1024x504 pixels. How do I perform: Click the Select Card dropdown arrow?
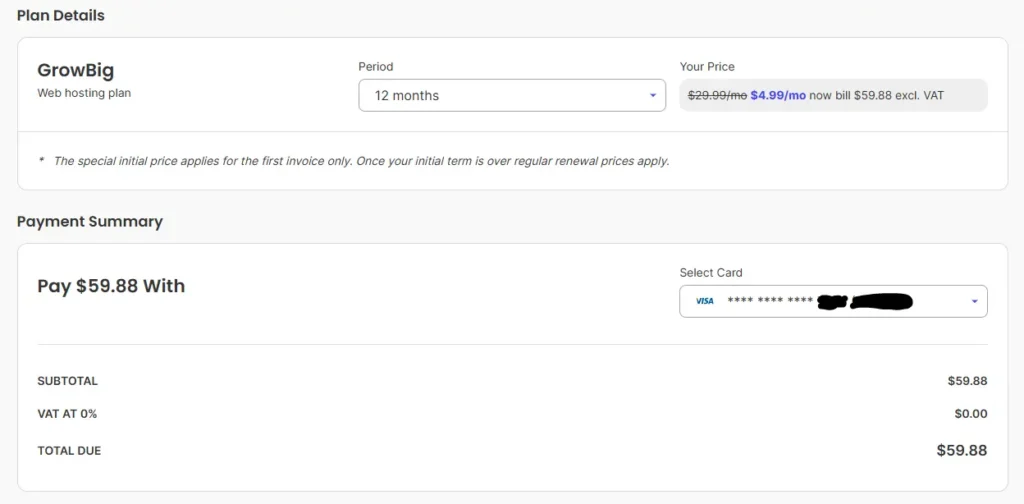(974, 302)
